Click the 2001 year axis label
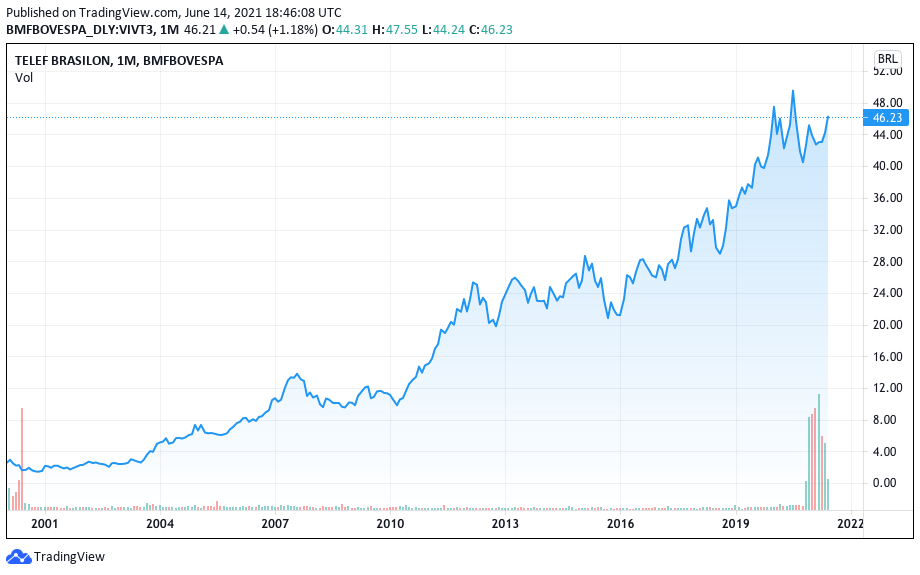 pyautogui.click(x=45, y=523)
